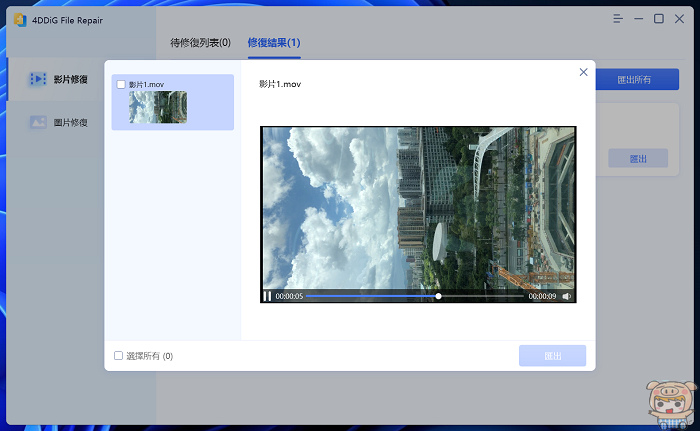The image size is (700, 431).
Task: Click the background 匯出 button on result card
Action: pos(637,158)
